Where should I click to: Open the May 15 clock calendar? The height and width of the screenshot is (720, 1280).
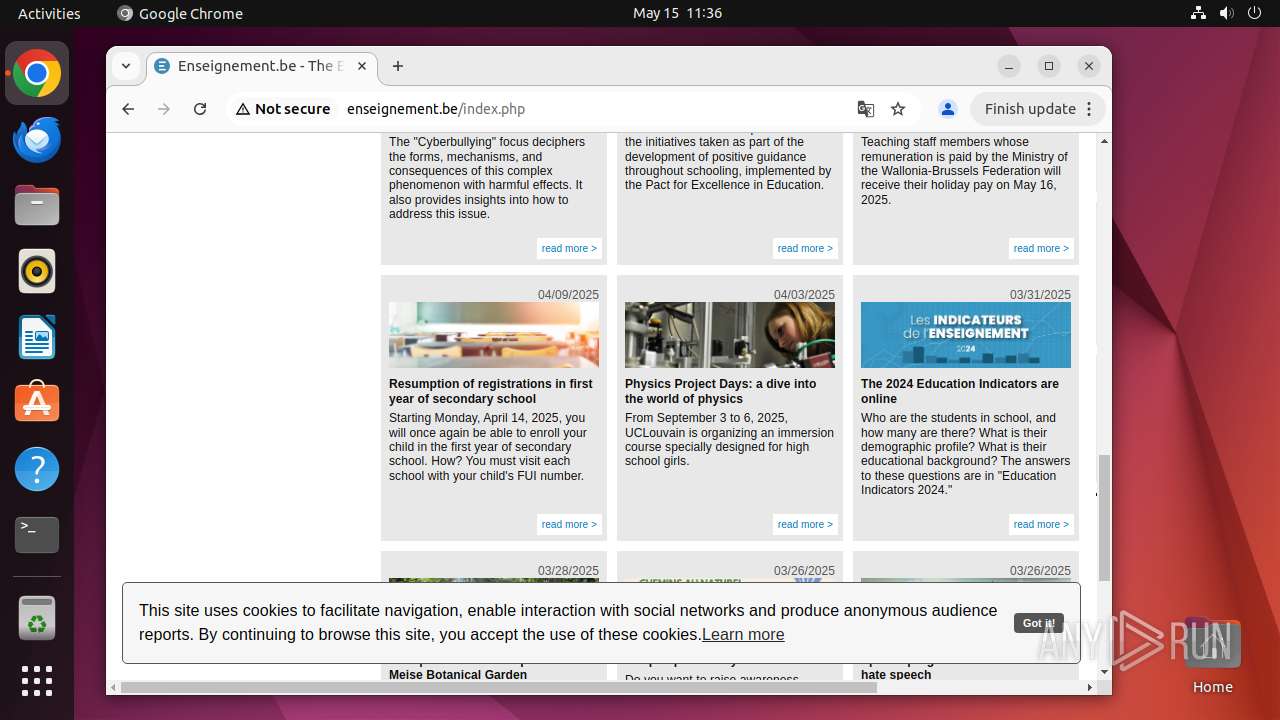tap(677, 13)
